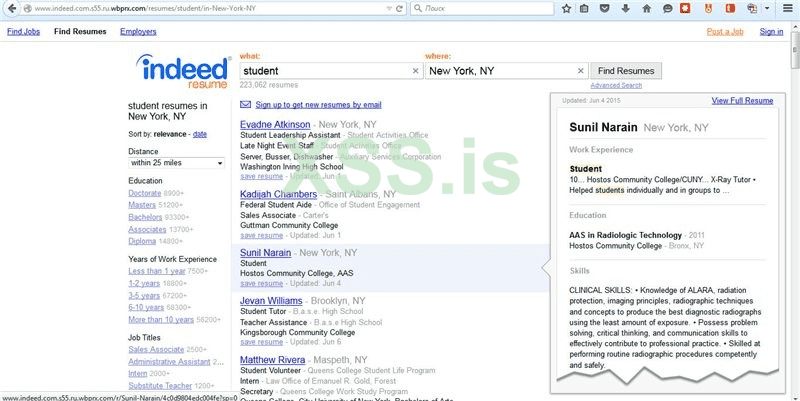Save Kadijah Chambers' resume

(x=261, y=235)
